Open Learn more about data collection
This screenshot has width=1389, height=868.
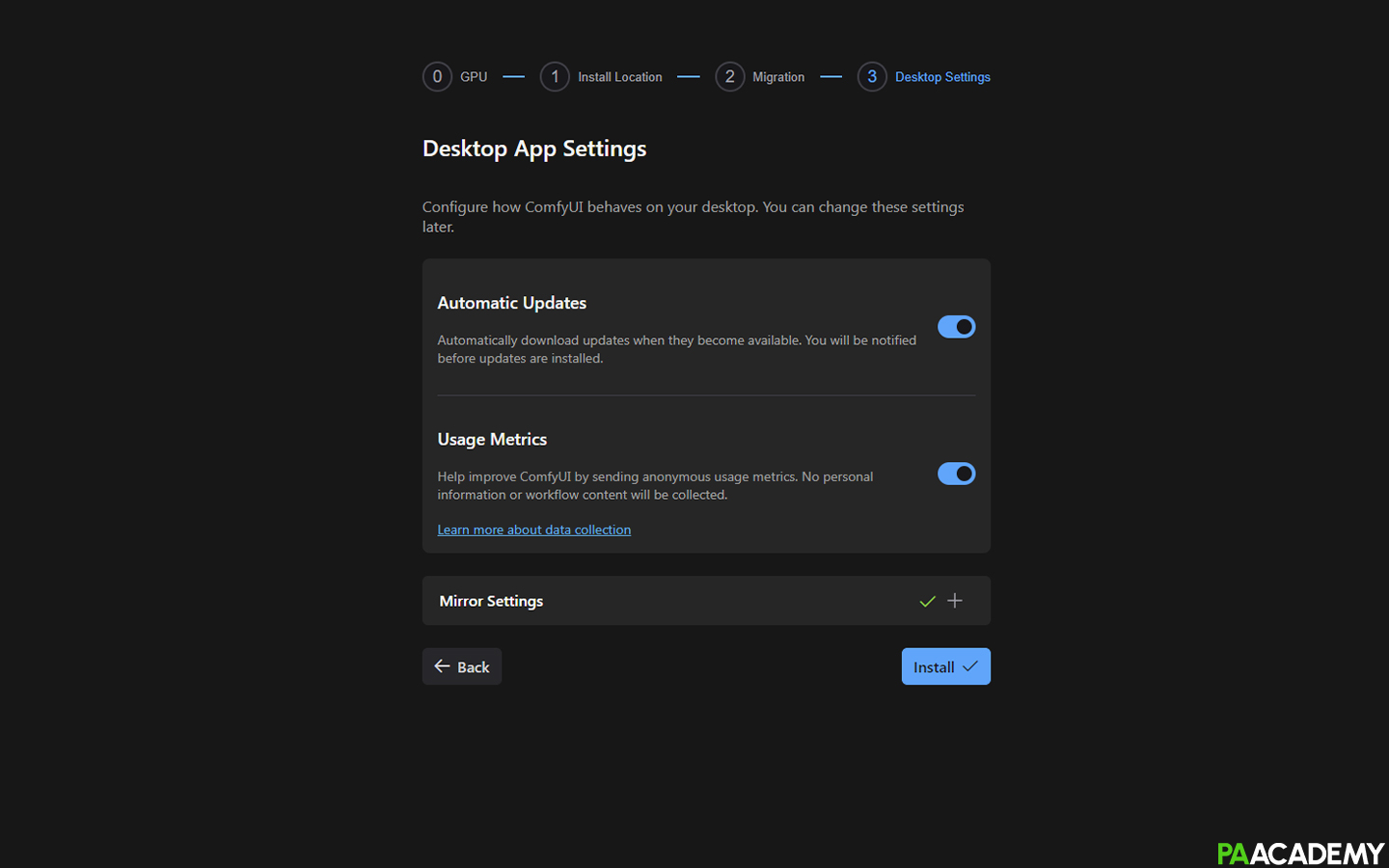tap(533, 529)
